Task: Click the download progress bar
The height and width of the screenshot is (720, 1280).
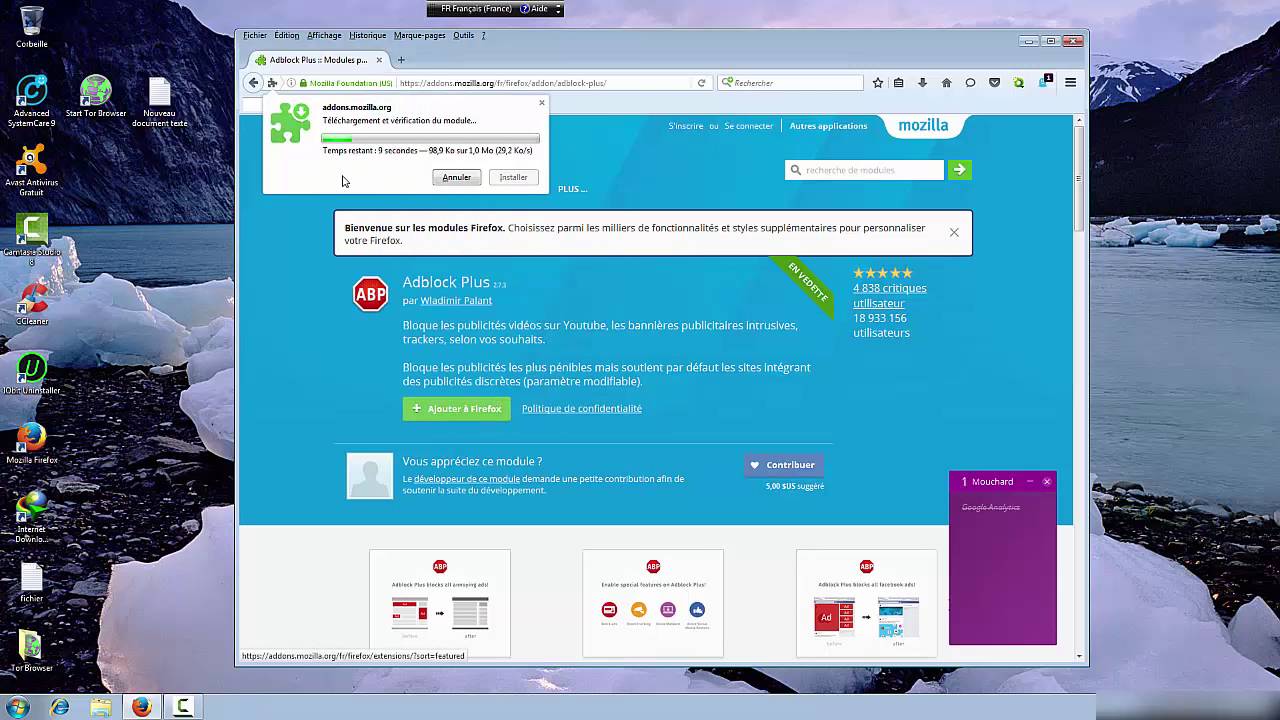Action: point(430,138)
